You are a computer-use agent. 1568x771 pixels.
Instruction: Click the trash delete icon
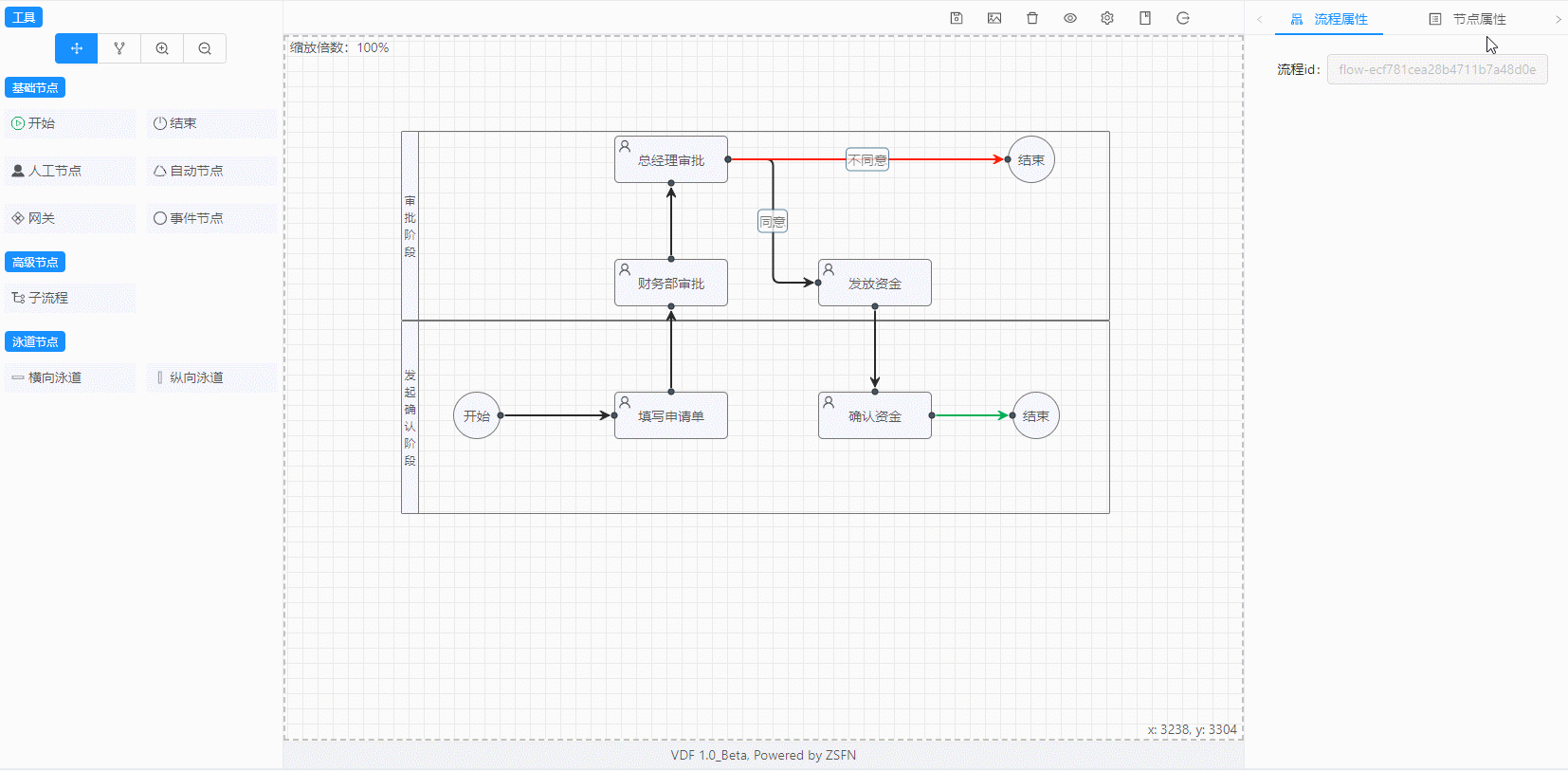pyautogui.click(x=1032, y=18)
